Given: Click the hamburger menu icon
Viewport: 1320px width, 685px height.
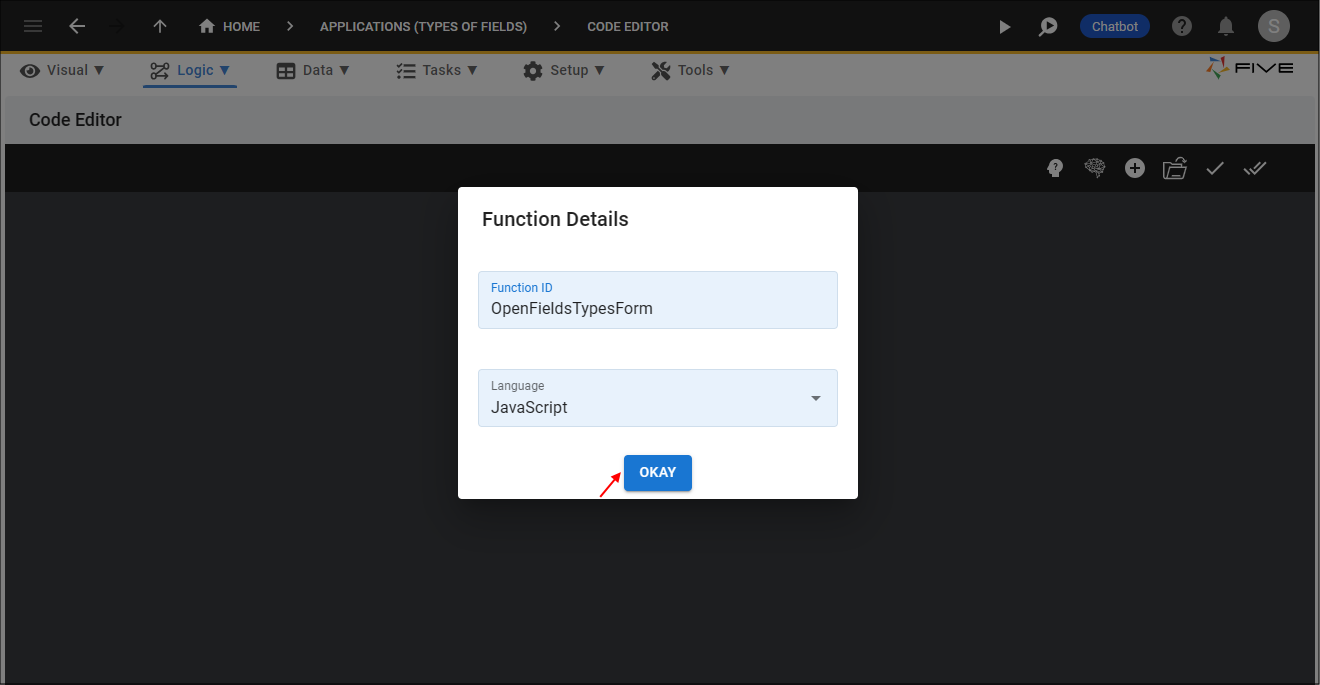Looking at the screenshot, I should pyautogui.click(x=33, y=26).
